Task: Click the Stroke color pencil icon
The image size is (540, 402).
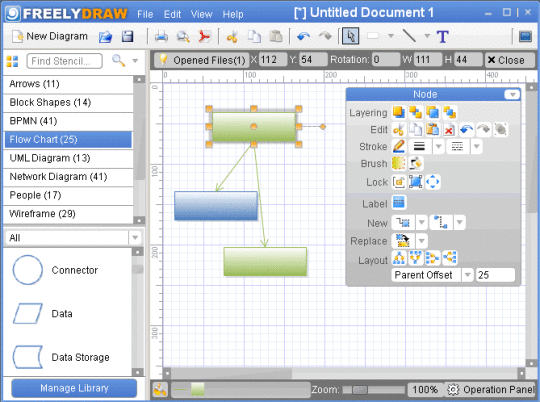Action: [398, 146]
